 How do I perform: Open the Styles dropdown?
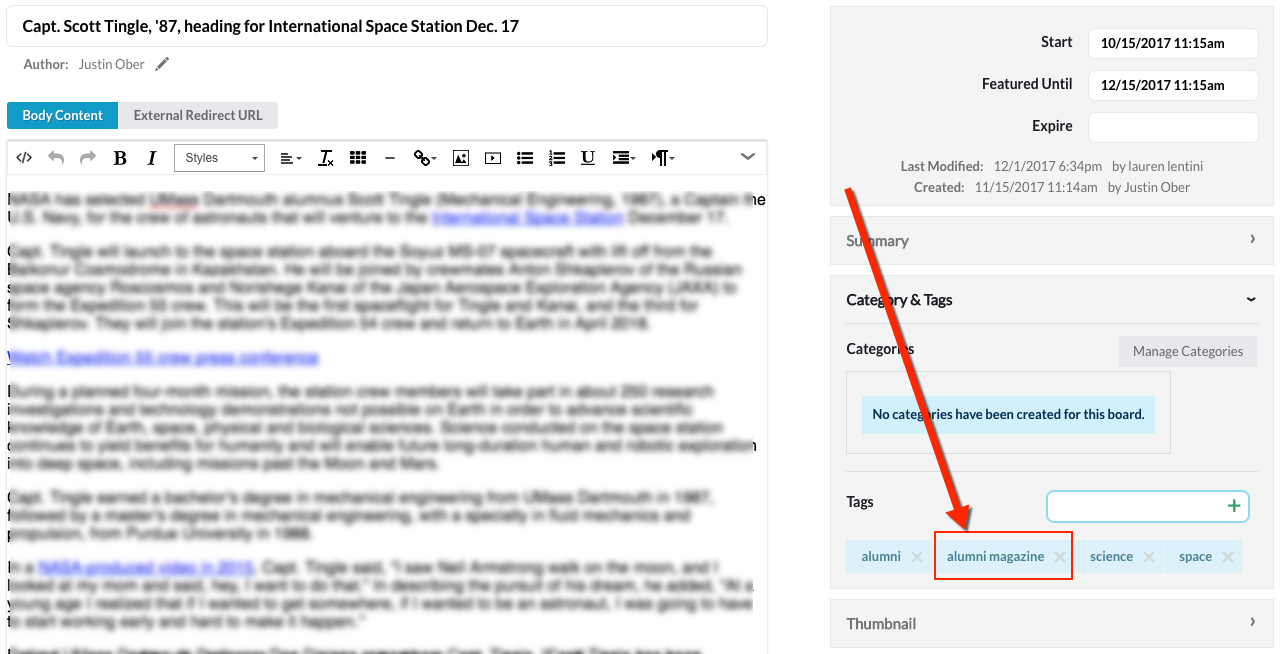coord(220,158)
